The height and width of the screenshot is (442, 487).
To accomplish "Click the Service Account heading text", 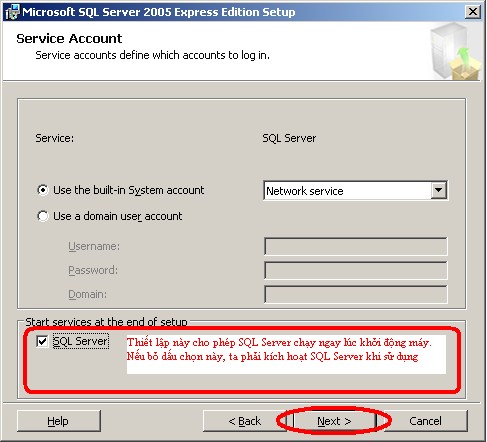I will tap(69, 39).
